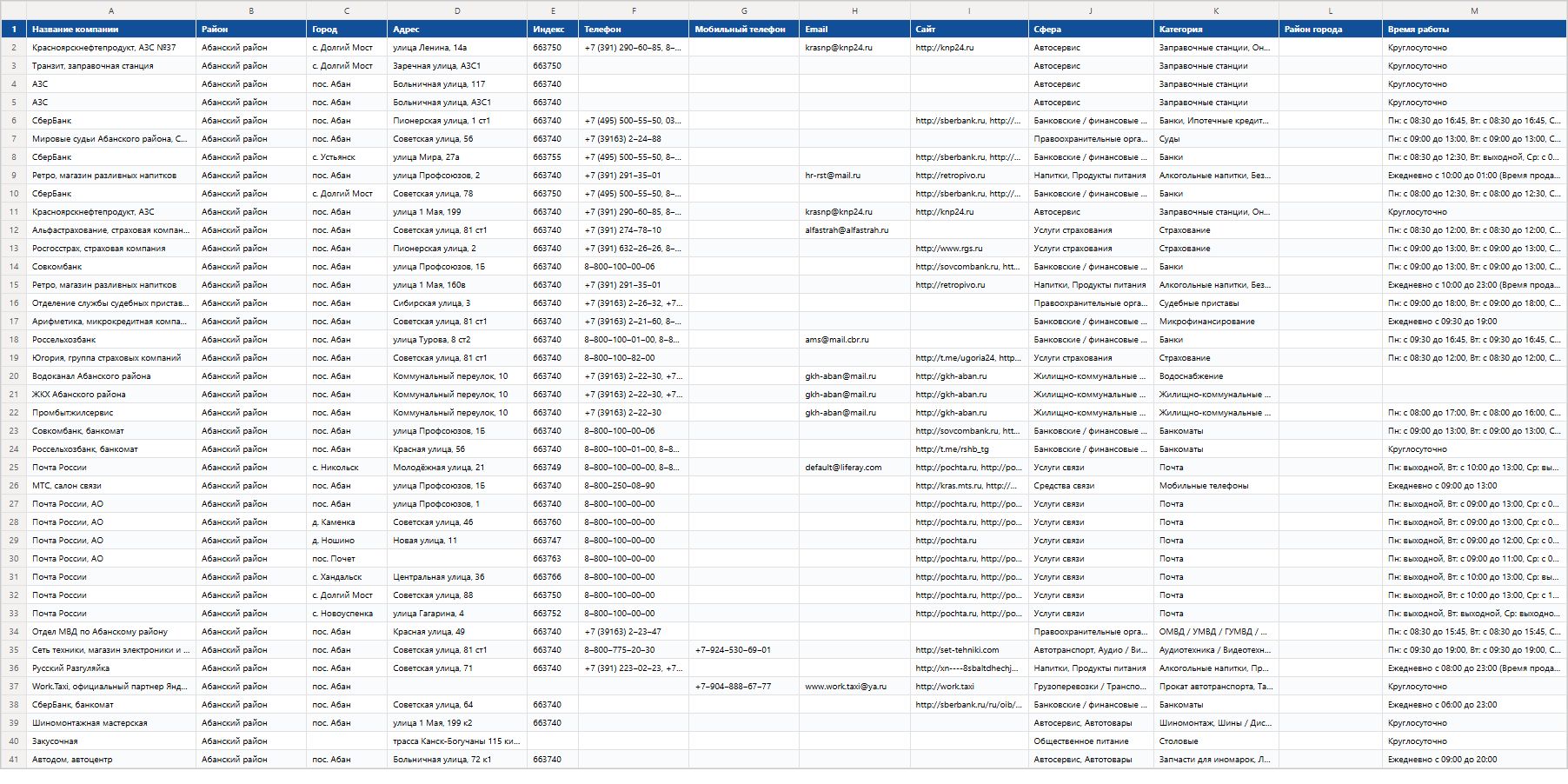Select the 'Промбытжилсервис' company cell
Image resolution: width=1568 pixels, height=784 pixels.
point(111,413)
